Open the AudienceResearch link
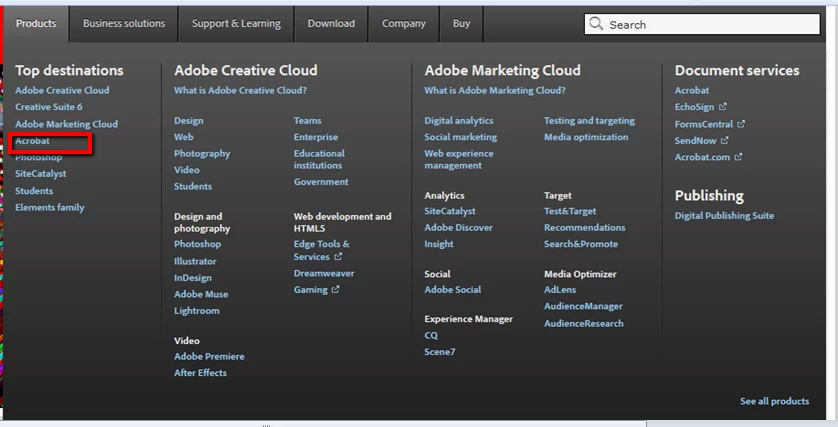The image size is (838, 427). [x=584, y=324]
